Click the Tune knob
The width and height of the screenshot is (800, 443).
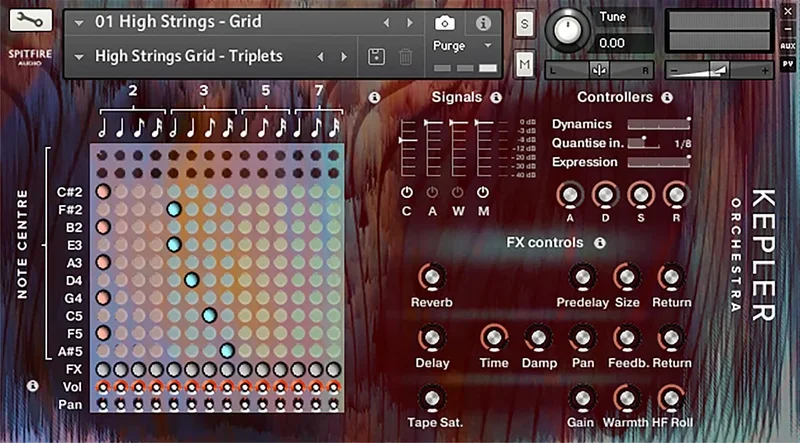tap(567, 30)
